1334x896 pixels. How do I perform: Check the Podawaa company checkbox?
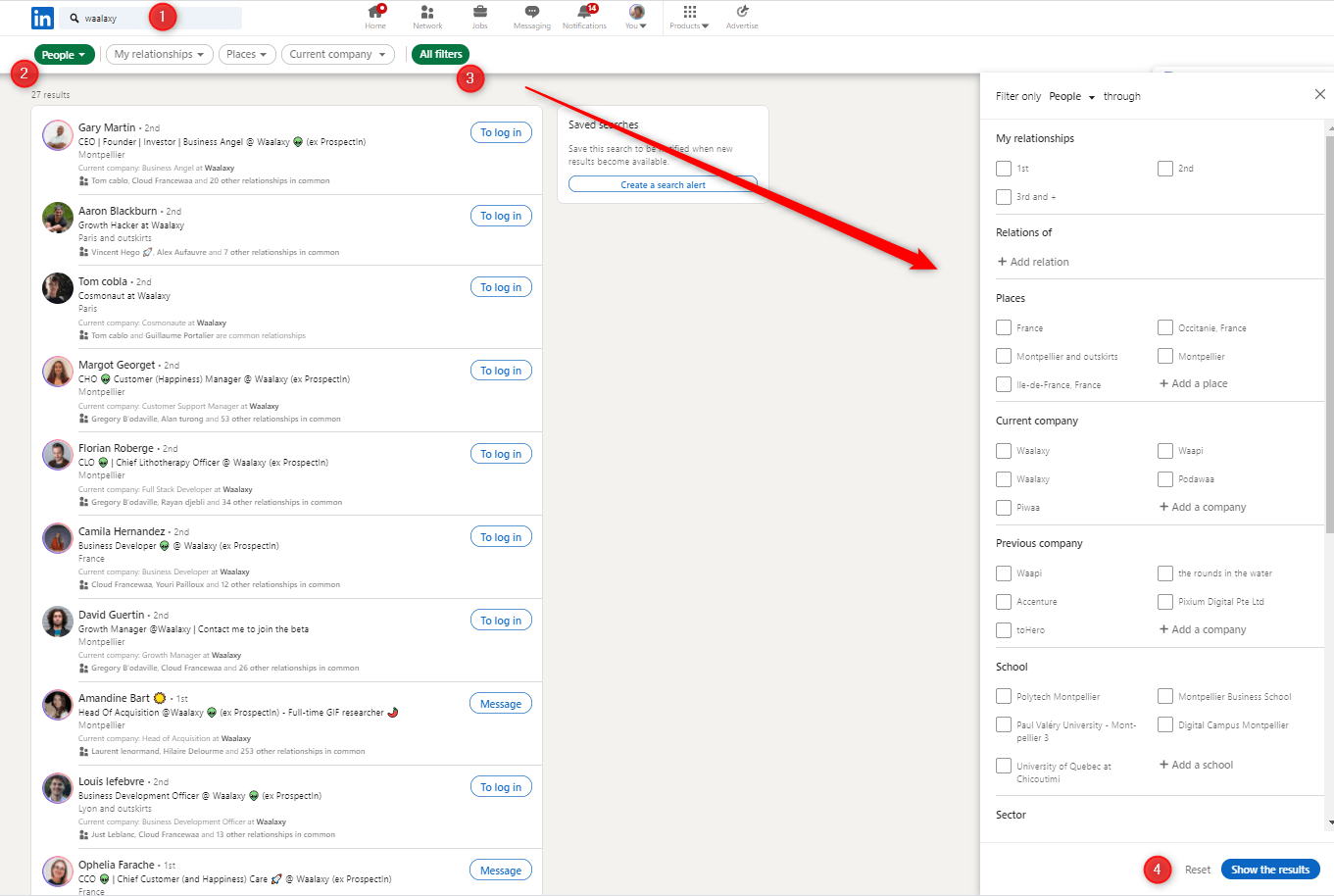tap(1165, 479)
